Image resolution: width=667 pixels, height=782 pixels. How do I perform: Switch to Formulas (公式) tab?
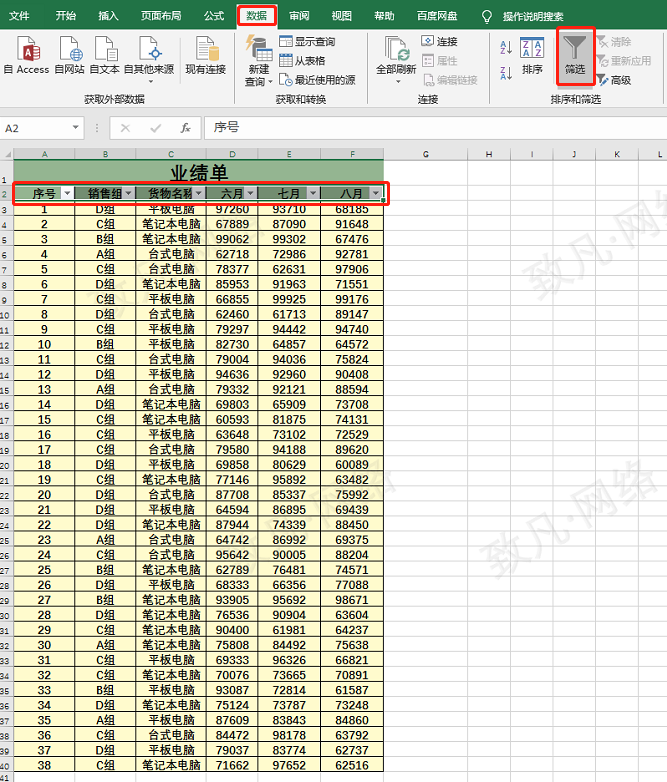point(214,16)
